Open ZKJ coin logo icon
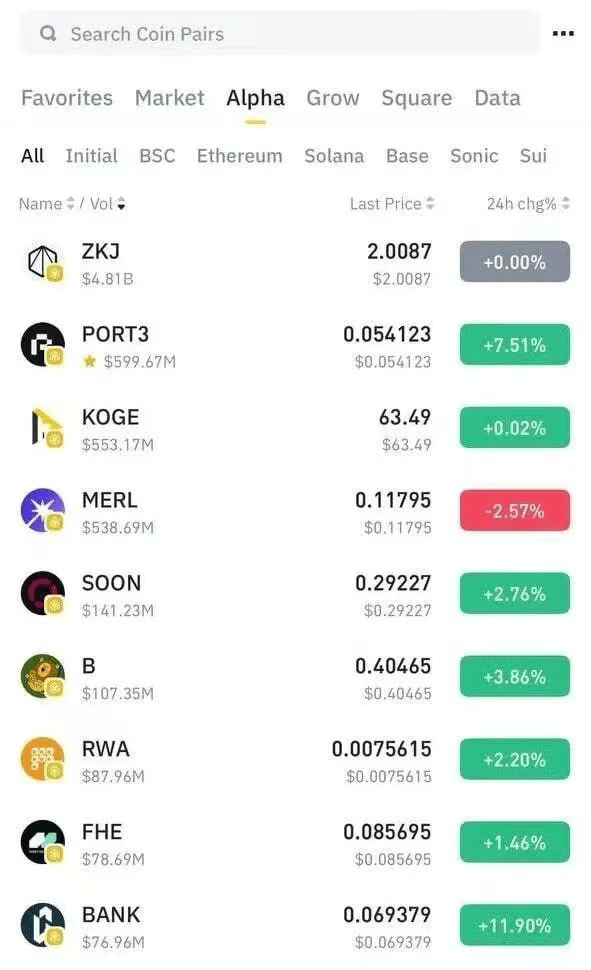Image resolution: width=591 pixels, height=970 pixels. (43, 262)
